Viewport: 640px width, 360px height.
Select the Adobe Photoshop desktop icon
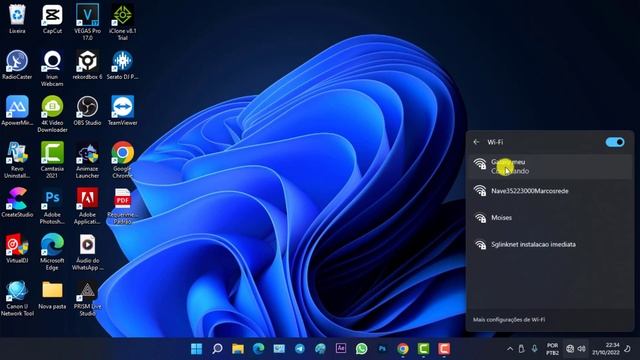[52, 206]
